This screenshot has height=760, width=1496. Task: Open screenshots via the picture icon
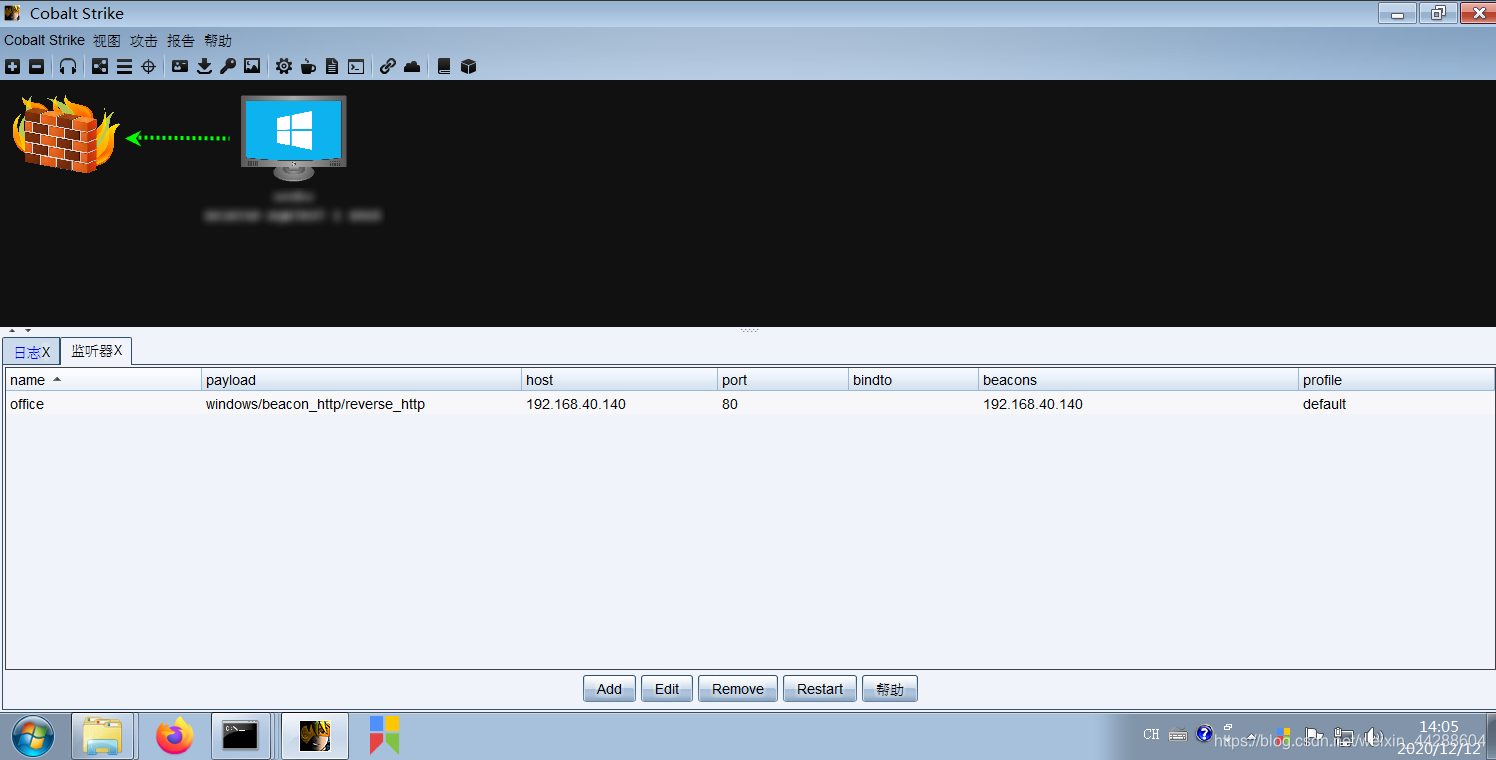click(x=252, y=66)
